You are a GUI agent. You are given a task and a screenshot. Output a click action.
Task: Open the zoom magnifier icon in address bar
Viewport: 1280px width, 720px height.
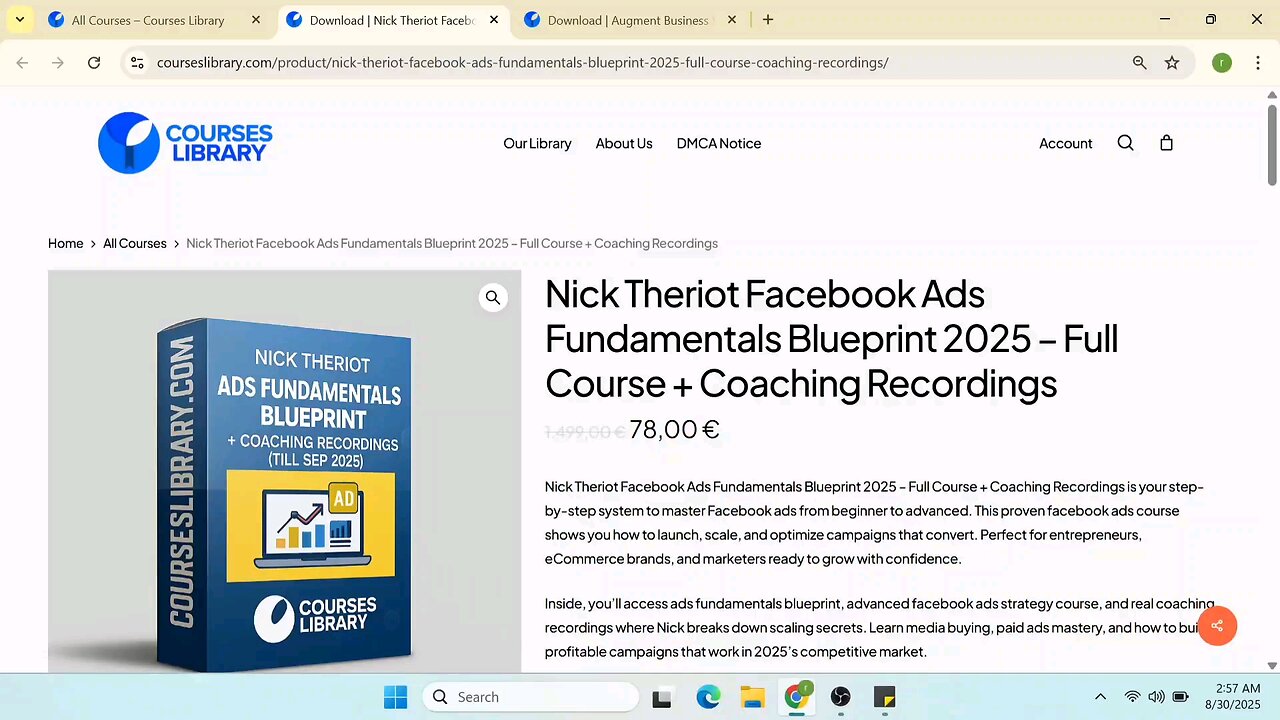click(x=1139, y=63)
